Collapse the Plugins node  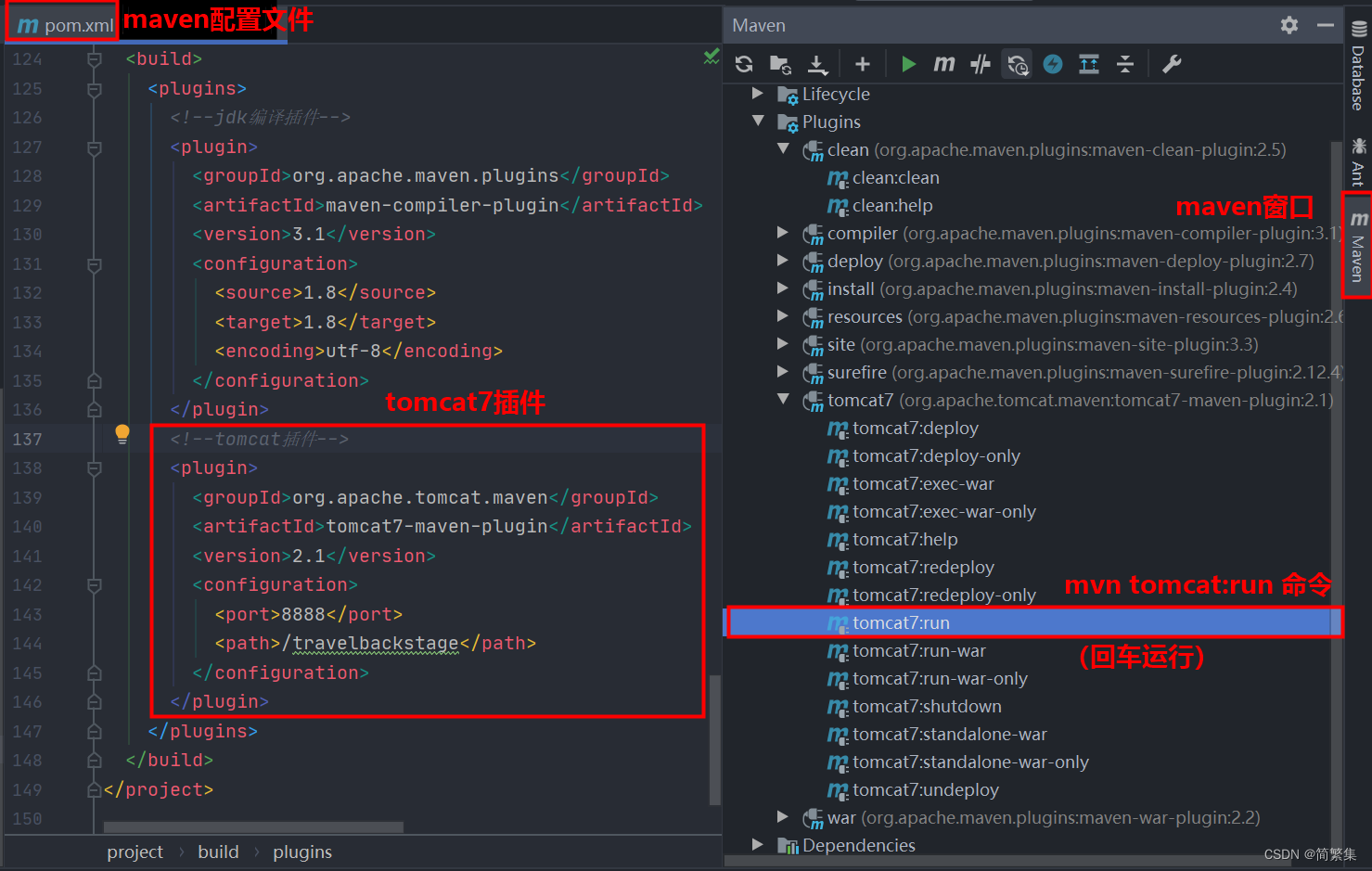(x=758, y=121)
